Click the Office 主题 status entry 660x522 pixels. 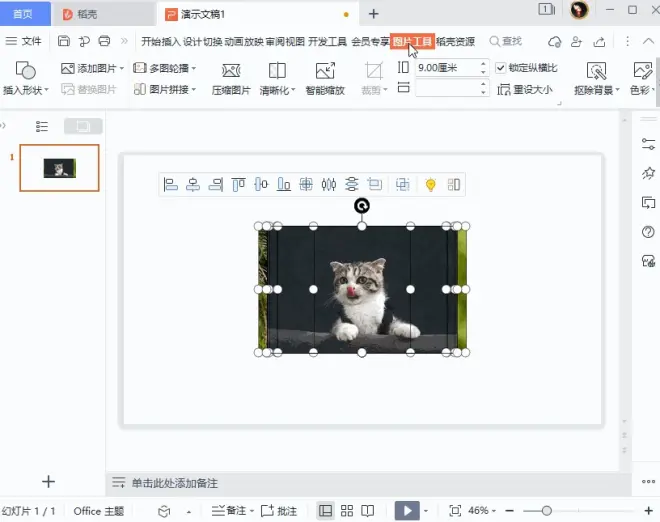pyautogui.click(x=98, y=511)
